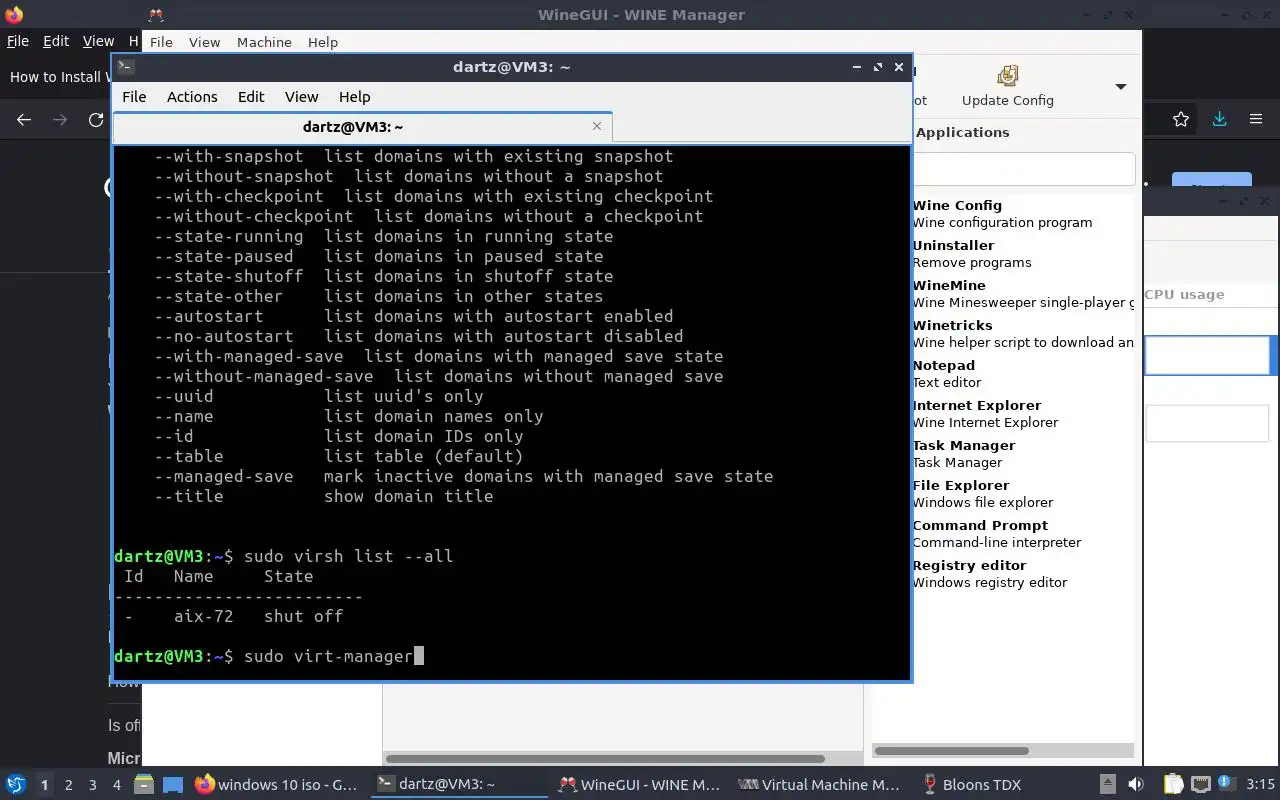Click the 3:15 clock

1260,784
